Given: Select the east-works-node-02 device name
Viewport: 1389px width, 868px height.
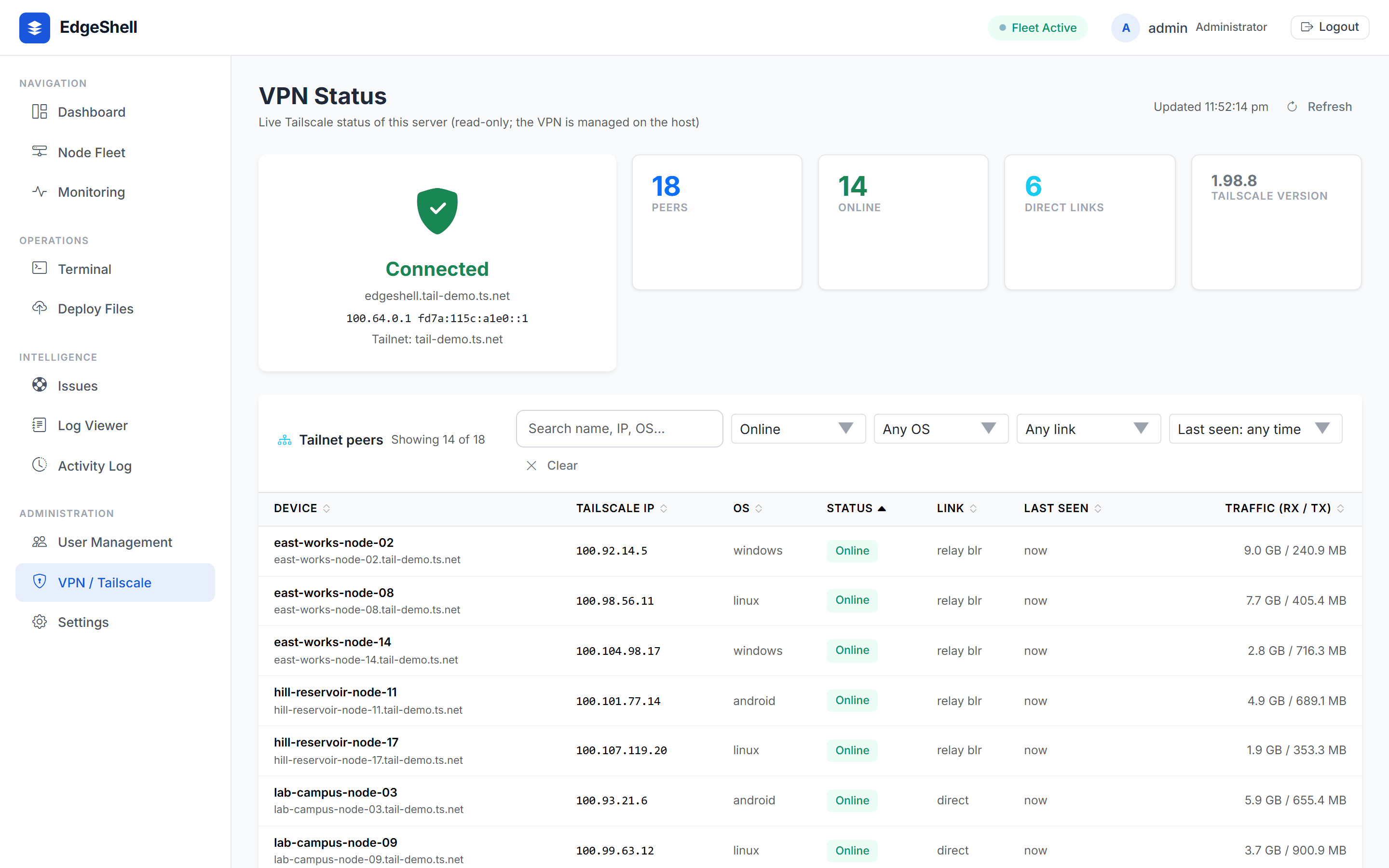Looking at the screenshot, I should [333, 542].
